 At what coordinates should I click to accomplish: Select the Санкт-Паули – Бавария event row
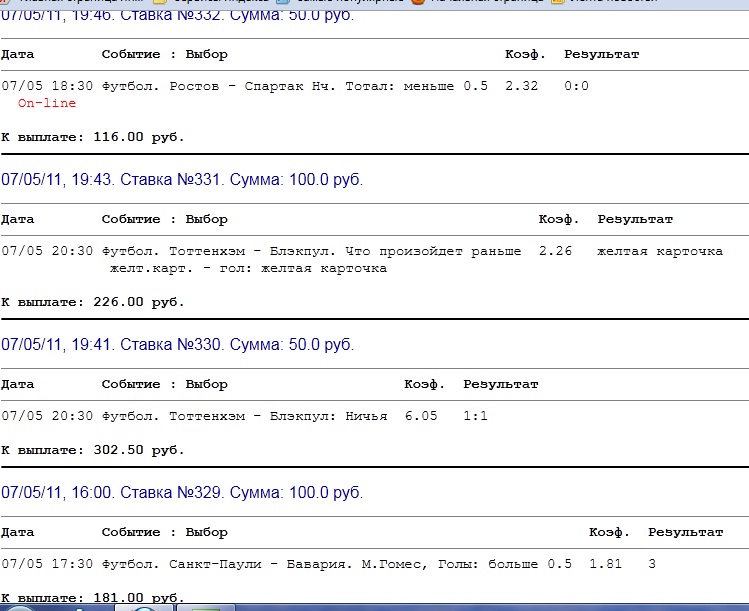337,564
